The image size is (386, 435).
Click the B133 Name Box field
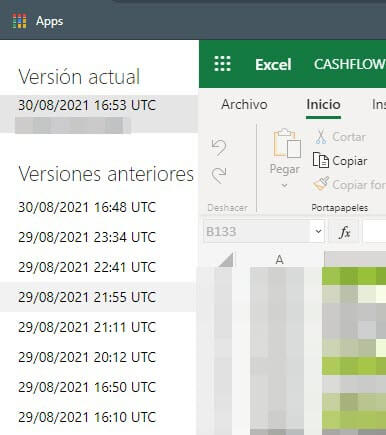click(x=257, y=231)
